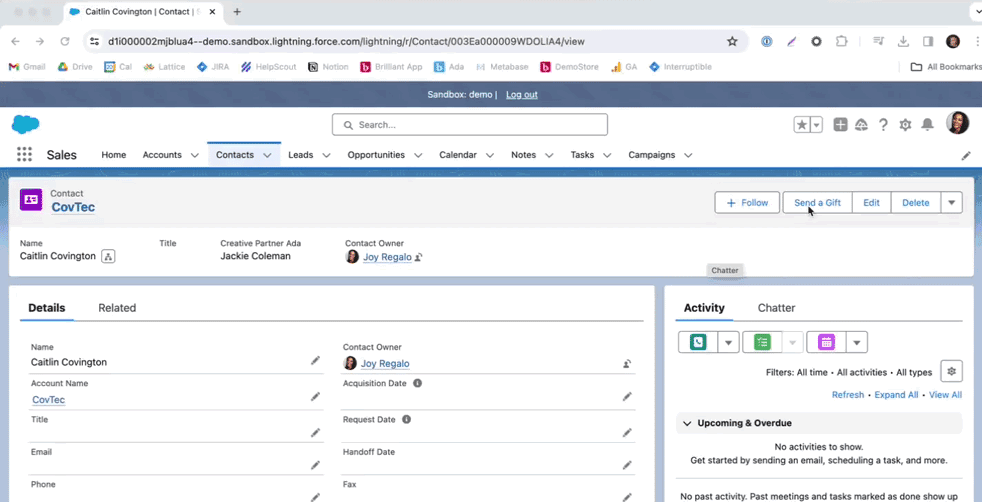Open the App Launcher grid icon

(24, 155)
